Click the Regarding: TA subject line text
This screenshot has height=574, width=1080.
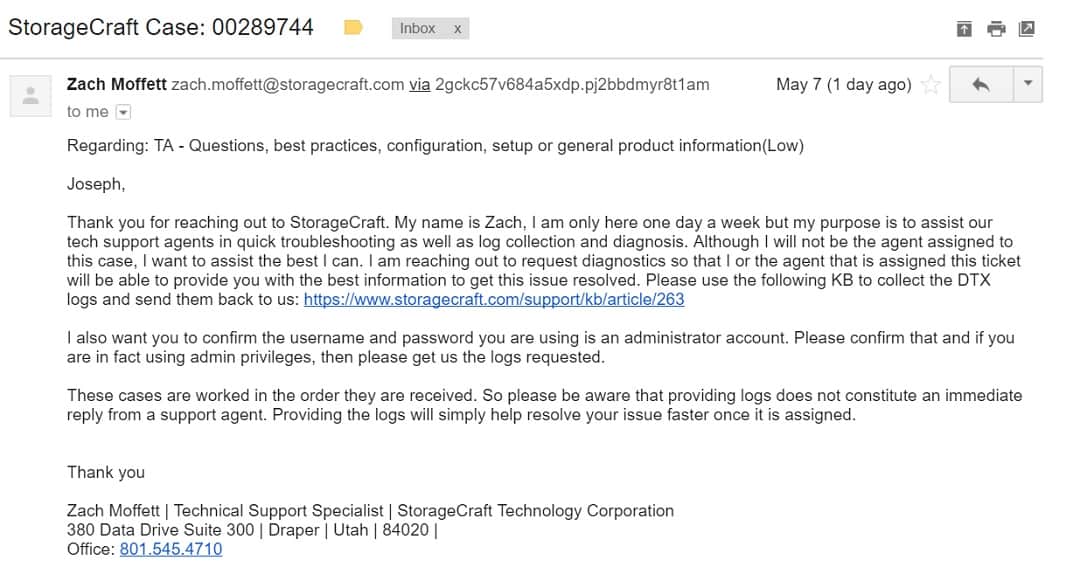(x=435, y=146)
